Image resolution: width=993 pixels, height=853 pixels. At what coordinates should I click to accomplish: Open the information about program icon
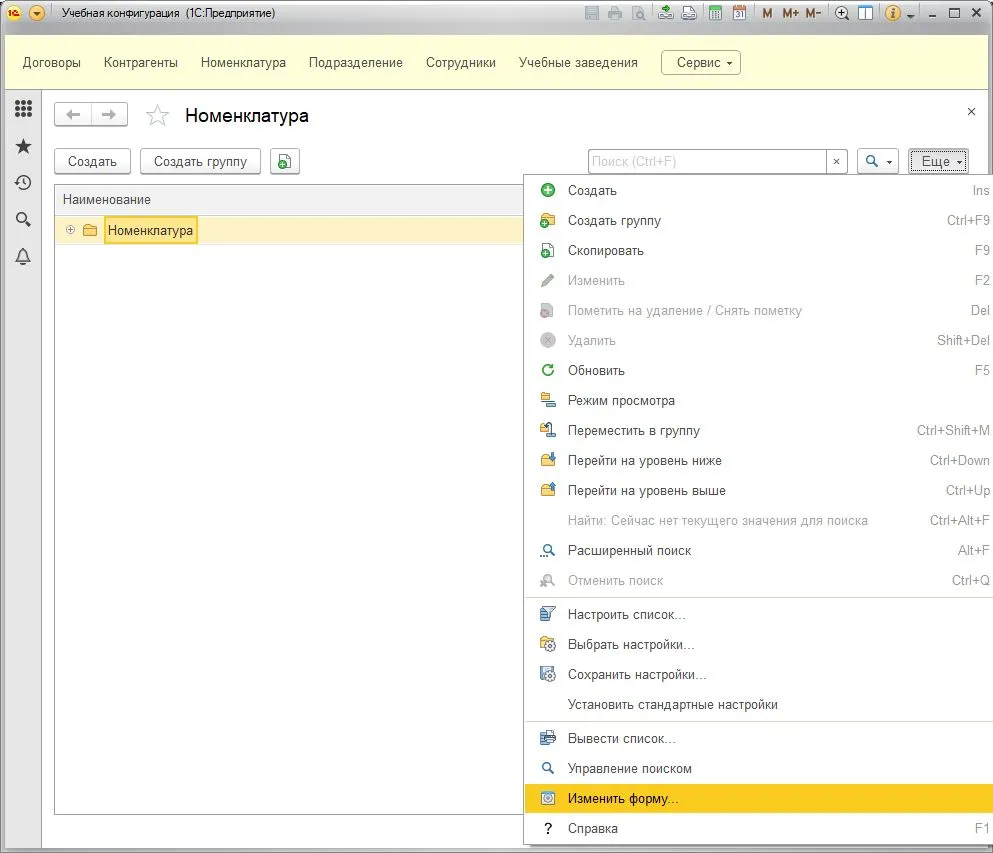tap(892, 13)
